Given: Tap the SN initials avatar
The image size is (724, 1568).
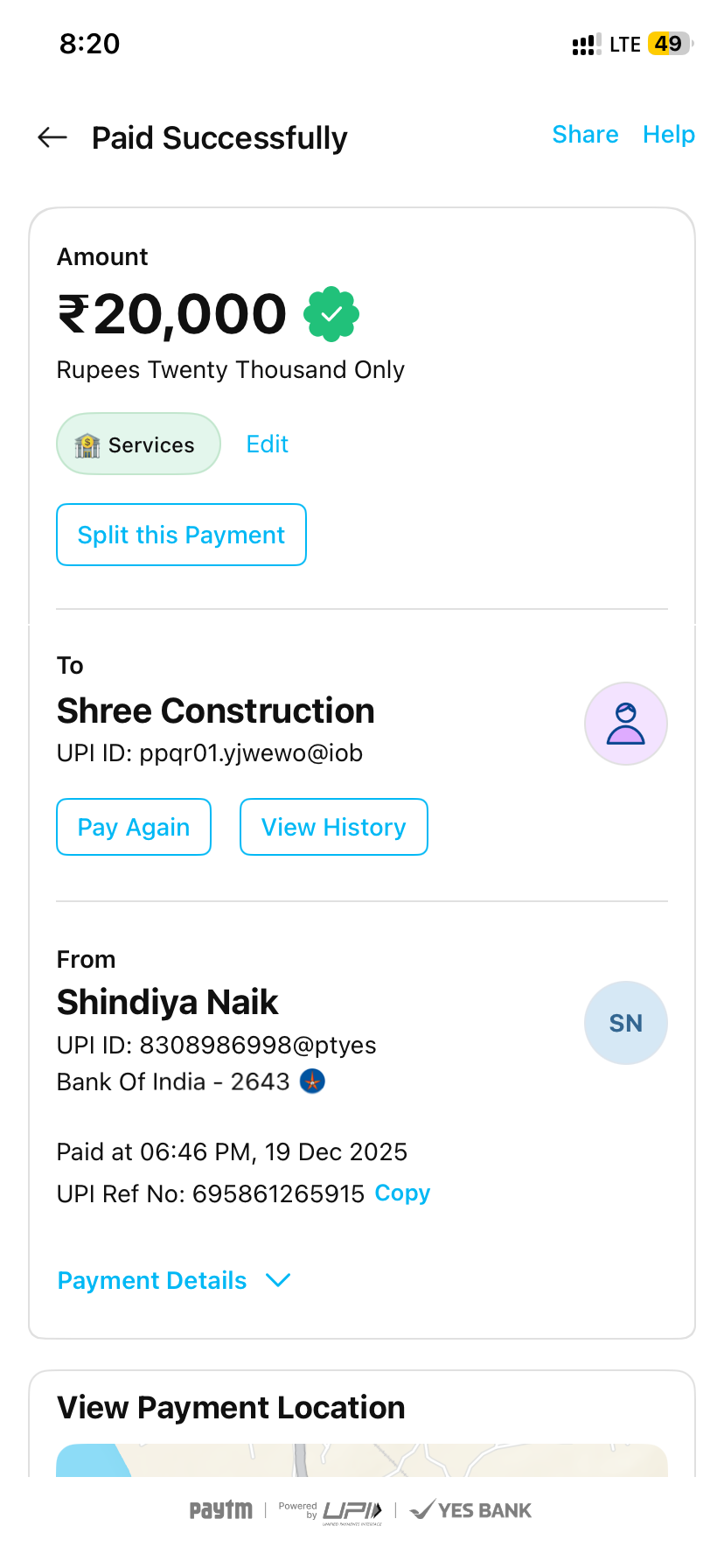Looking at the screenshot, I should pyautogui.click(x=625, y=1023).
